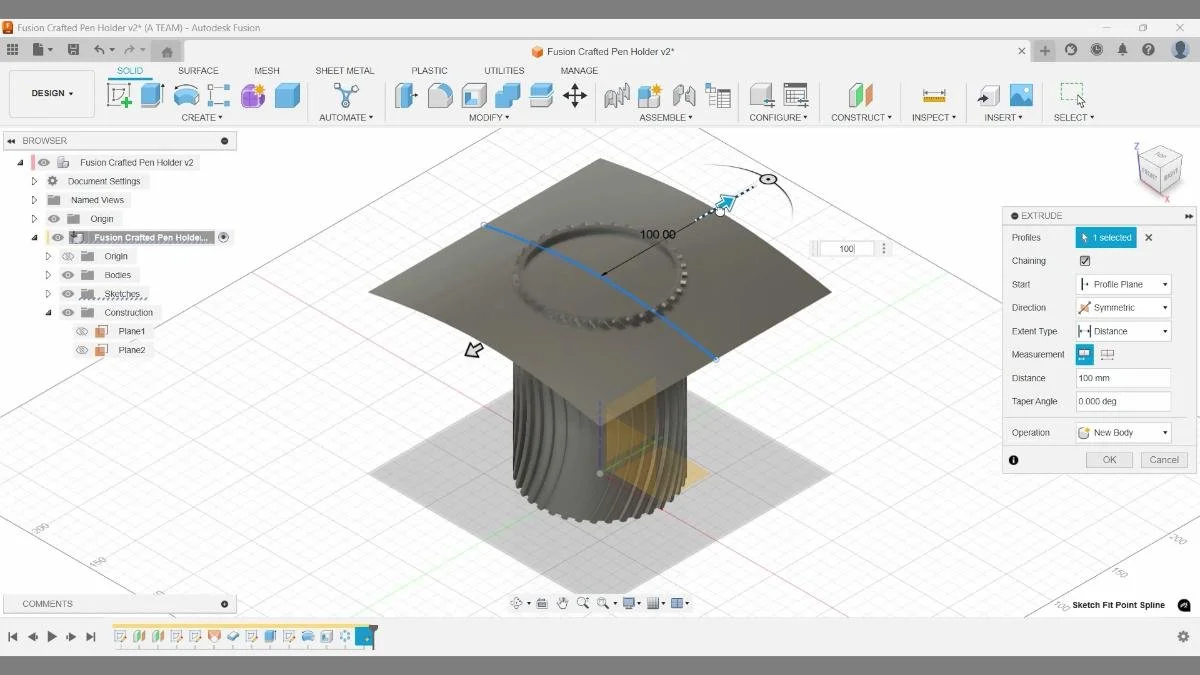This screenshot has width=1200, height=675.
Task: Select the Revolve tool
Action: coord(184,95)
